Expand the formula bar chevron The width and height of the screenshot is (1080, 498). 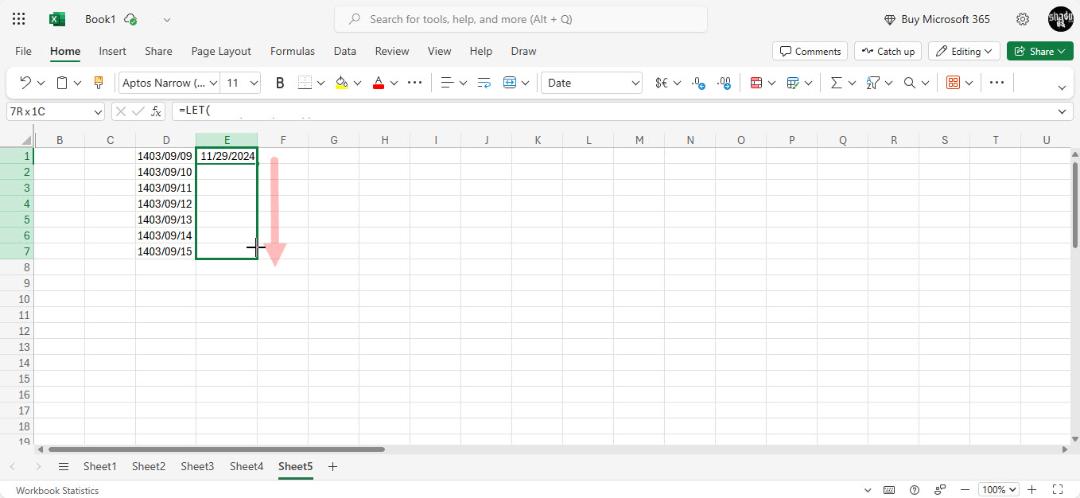[1061, 111]
